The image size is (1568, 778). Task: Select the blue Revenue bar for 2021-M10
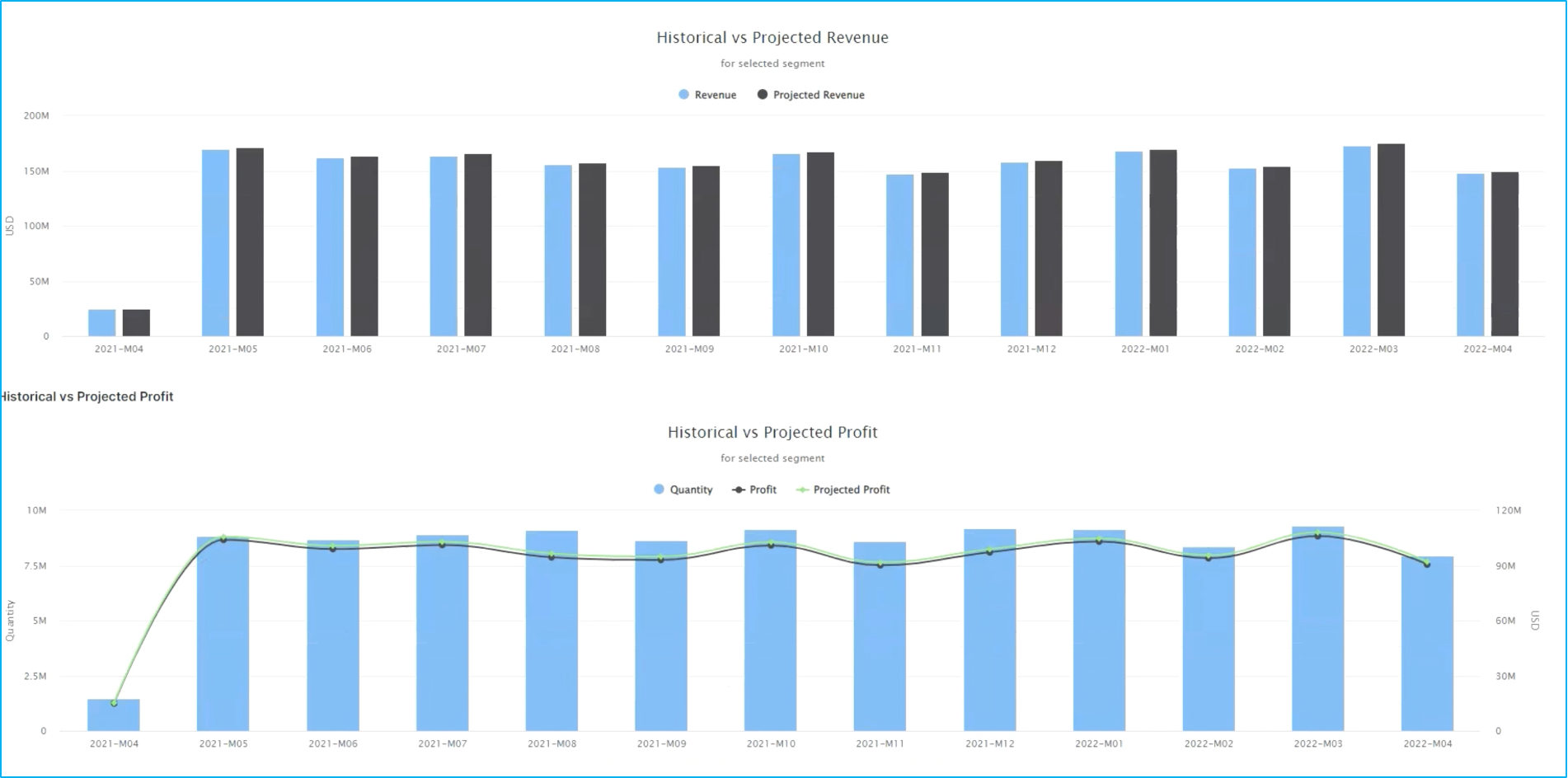786,245
